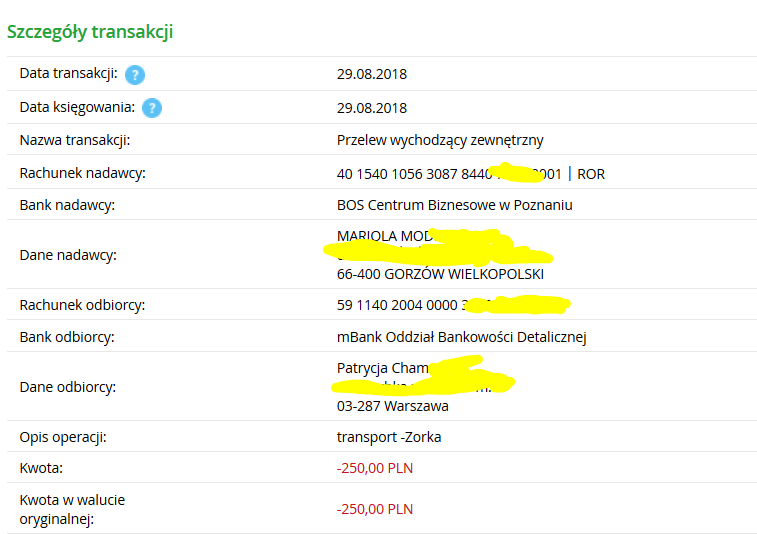Click the ROR account type text
Viewport: 757px width, 534px height.
(591, 174)
